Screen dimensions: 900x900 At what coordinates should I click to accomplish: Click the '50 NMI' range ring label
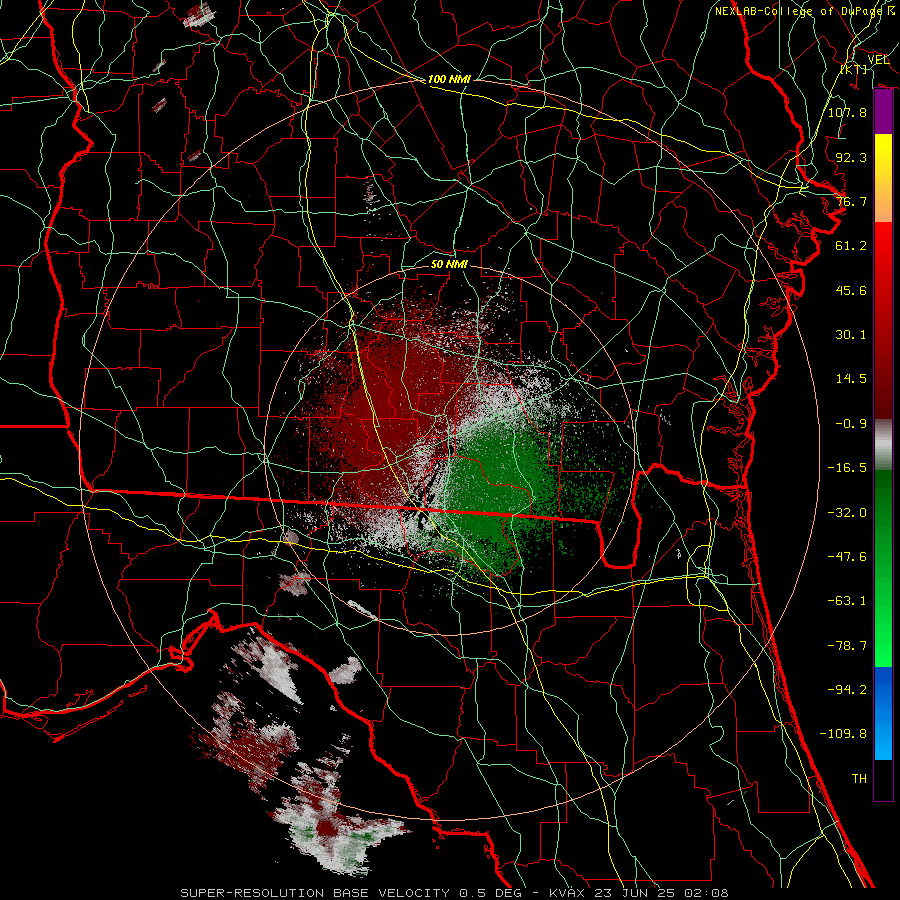(x=449, y=264)
